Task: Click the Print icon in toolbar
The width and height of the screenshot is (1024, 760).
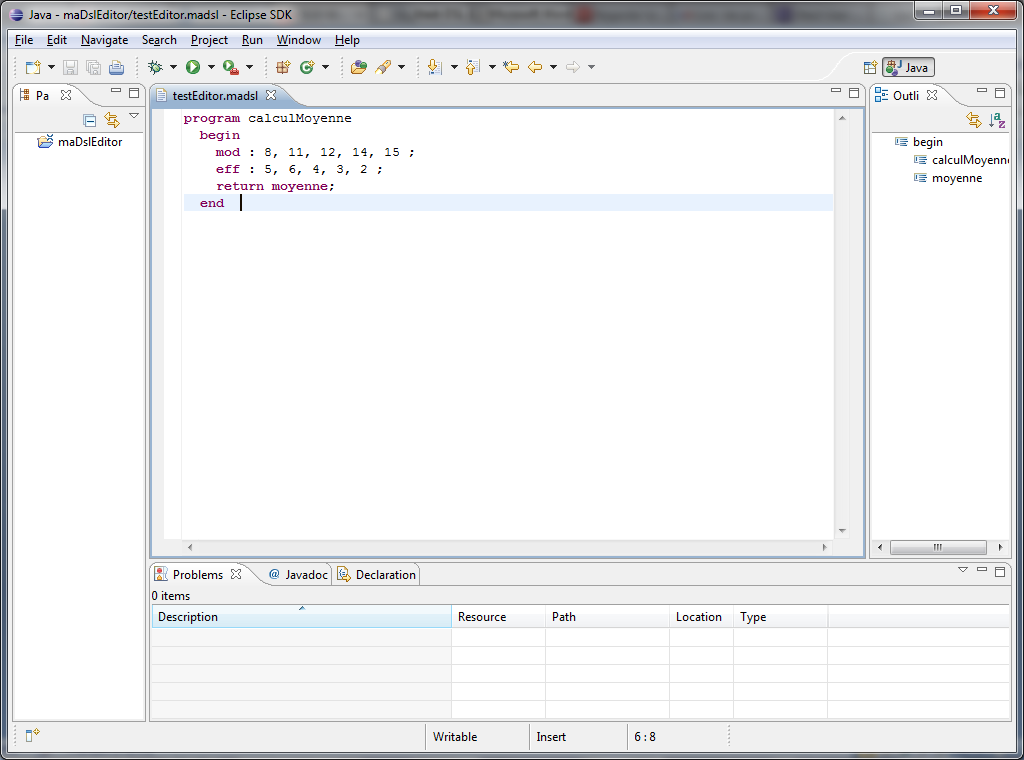Action: (116, 67)
